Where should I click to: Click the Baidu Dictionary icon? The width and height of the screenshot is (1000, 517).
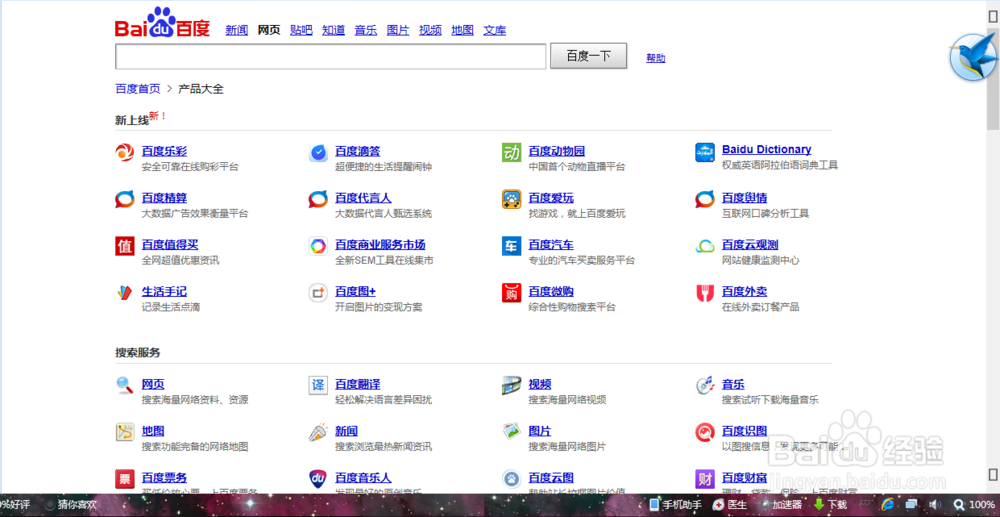(705, 153)
